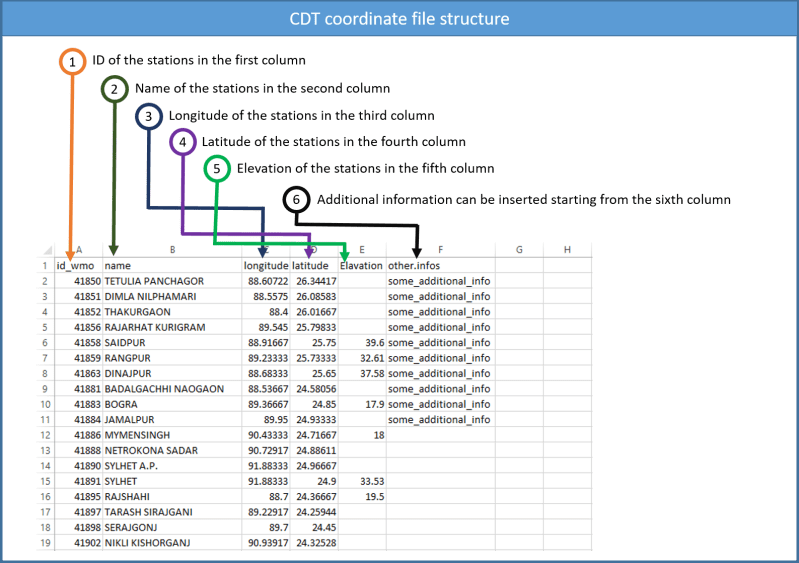Image resolution: width=799 pixels, height=563 pixels.
Task: Click some_additional_info in the SAIDPUR row
Action: (x=440, y=343)
